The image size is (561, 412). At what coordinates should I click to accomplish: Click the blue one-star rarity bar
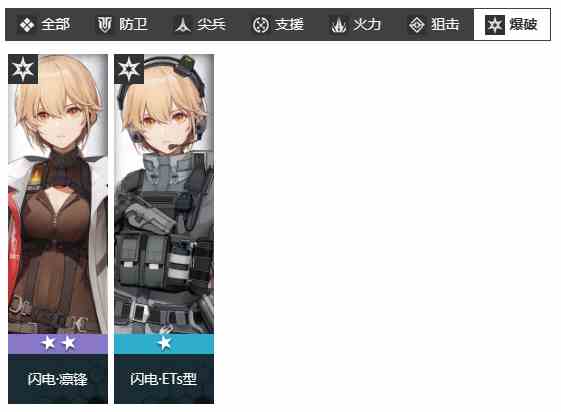tap(164, 344)
